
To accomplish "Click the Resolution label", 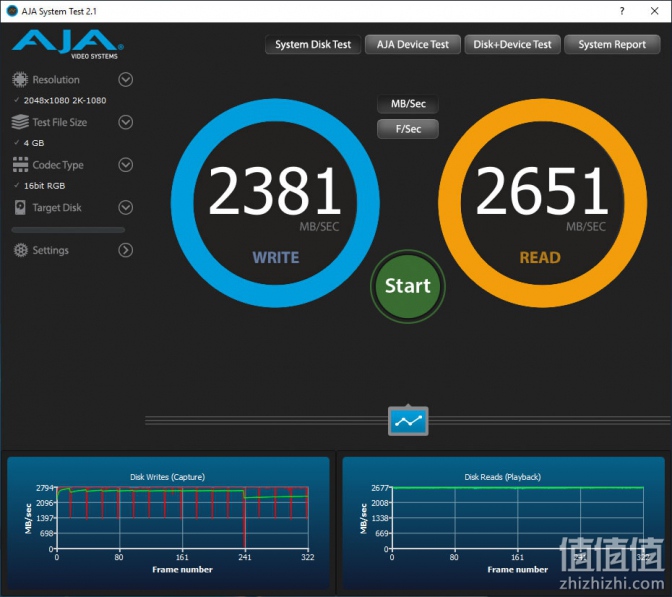I will coord(56,80).
